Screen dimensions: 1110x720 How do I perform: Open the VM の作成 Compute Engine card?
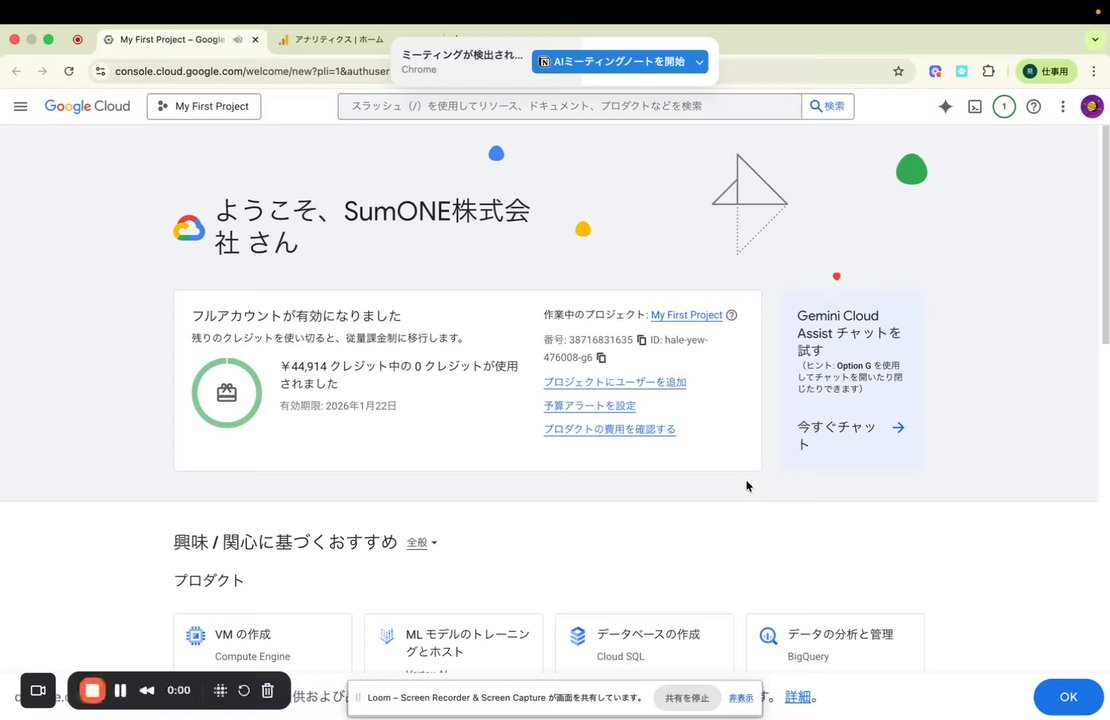[263, 643]
